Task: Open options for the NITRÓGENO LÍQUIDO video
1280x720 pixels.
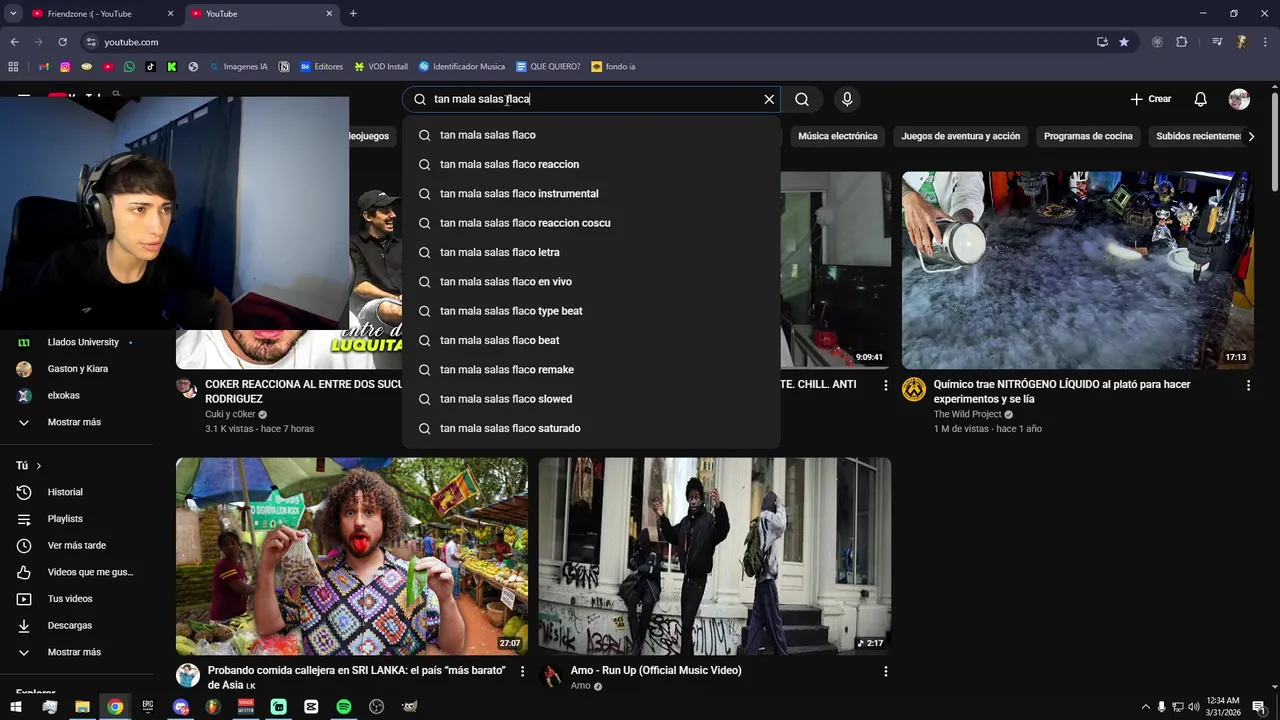Action: click(x=1248, y=385)
